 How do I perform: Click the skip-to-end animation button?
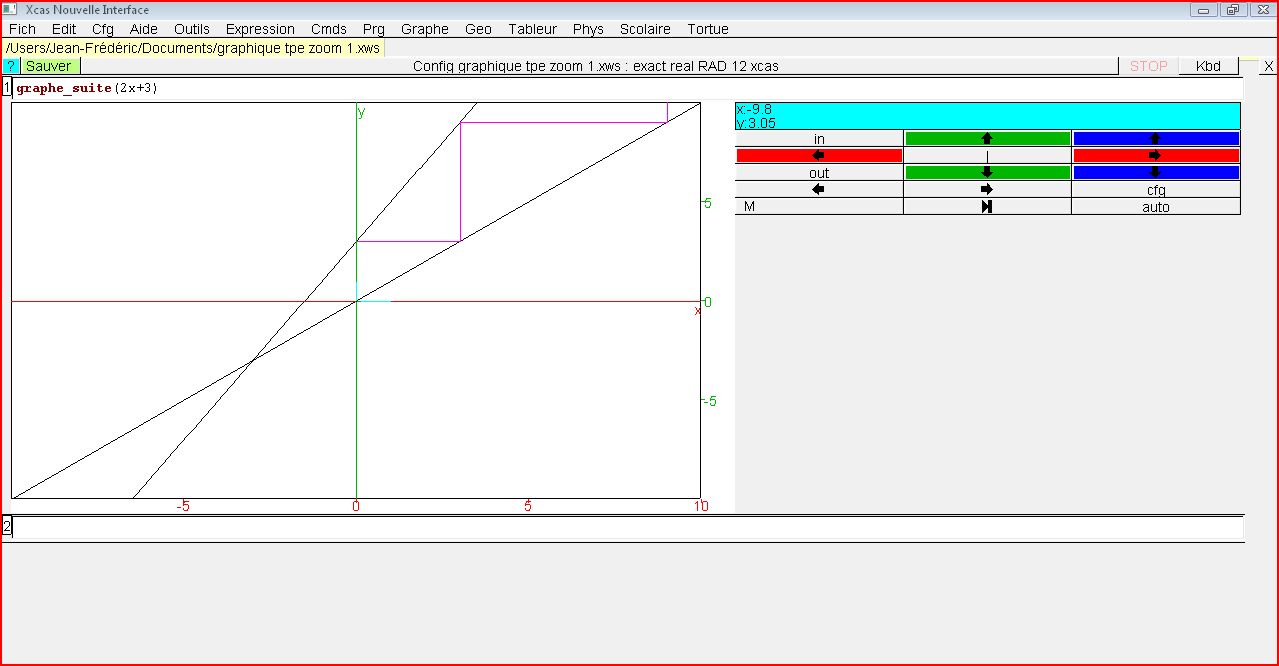(x=987, y=207)
